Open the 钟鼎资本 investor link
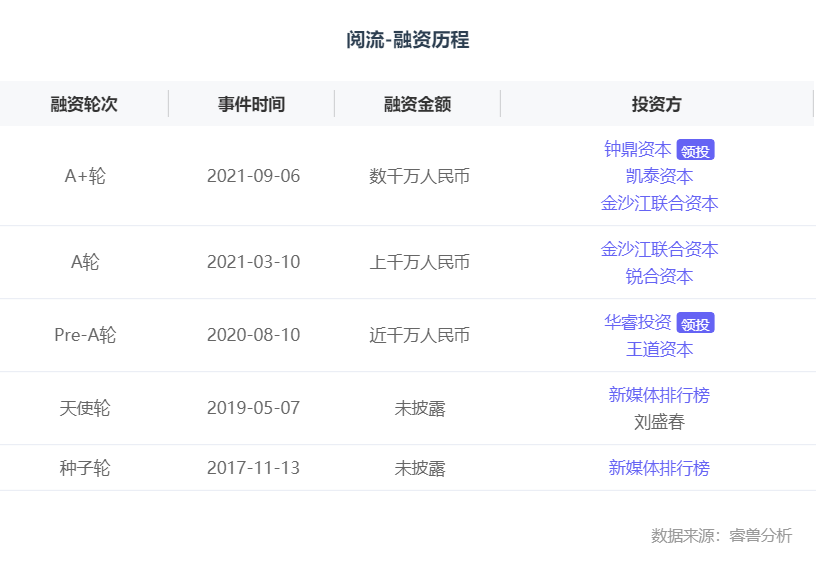Viewport: 816px width, 578px height. click(638, 149)
